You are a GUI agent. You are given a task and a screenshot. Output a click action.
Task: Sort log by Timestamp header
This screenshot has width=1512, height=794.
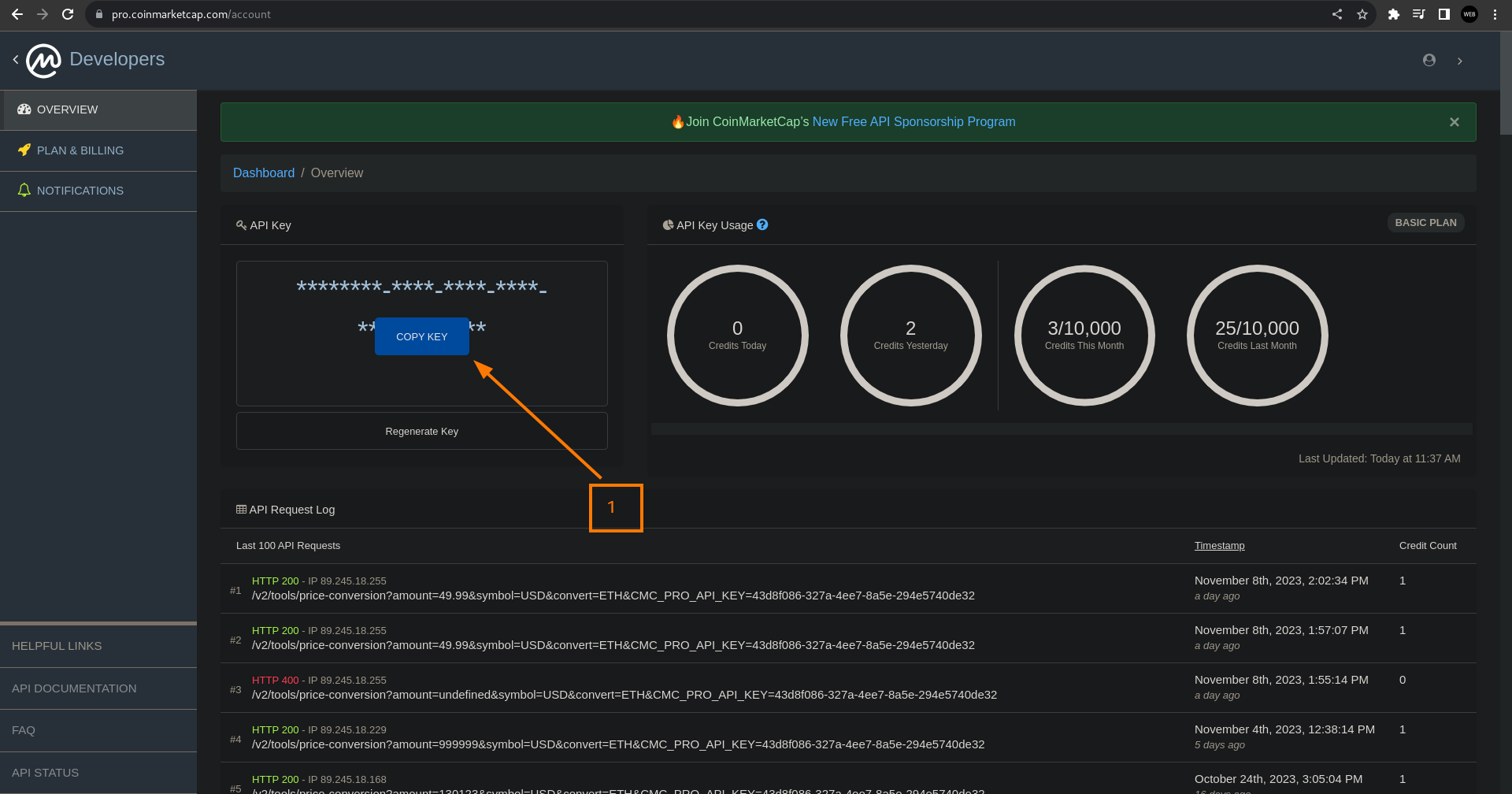[1219, 546]
